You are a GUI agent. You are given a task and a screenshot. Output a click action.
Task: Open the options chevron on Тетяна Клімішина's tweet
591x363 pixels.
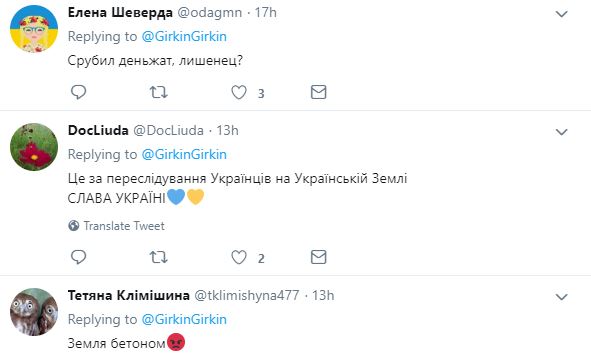click(562, 297)
